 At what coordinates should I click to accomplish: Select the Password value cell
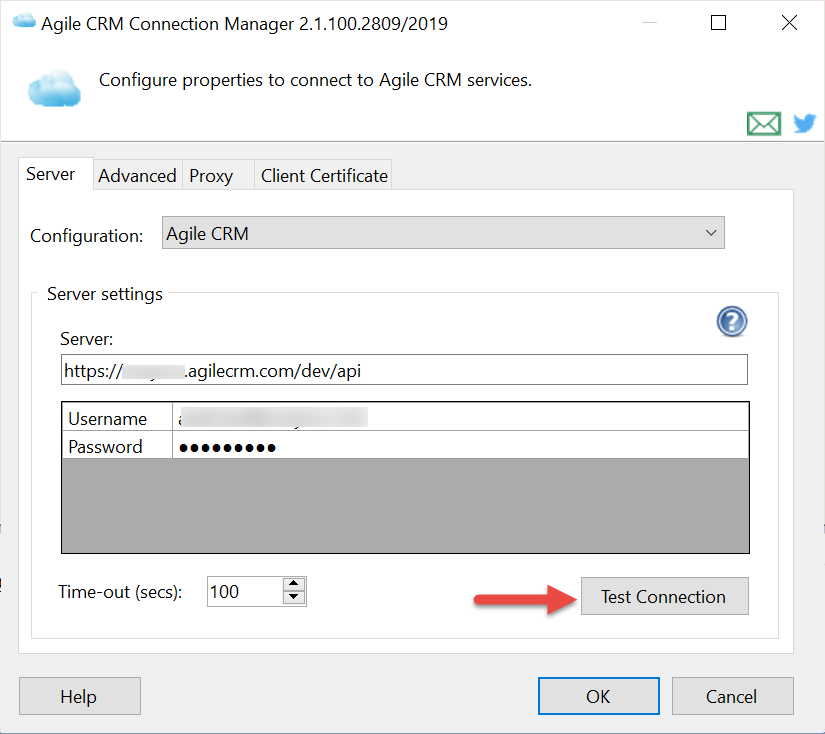460,445
